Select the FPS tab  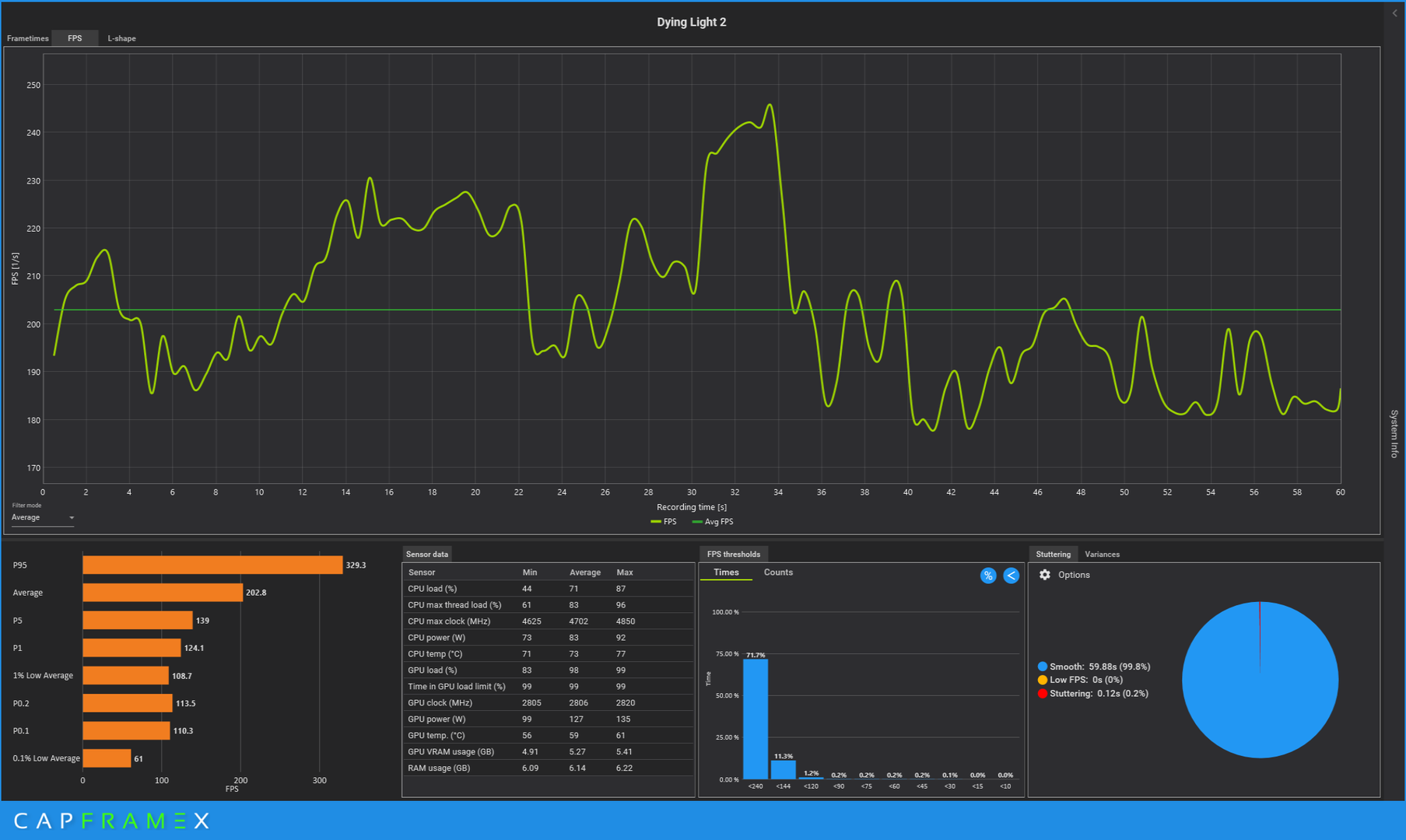coord(75,38)
